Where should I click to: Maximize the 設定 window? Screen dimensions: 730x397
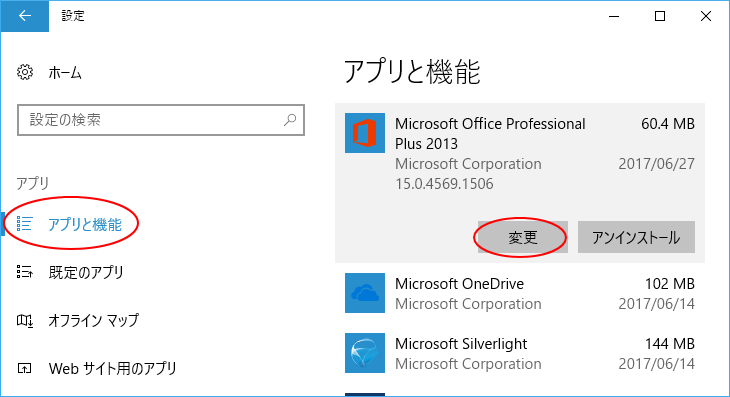(x=660, y=16)
